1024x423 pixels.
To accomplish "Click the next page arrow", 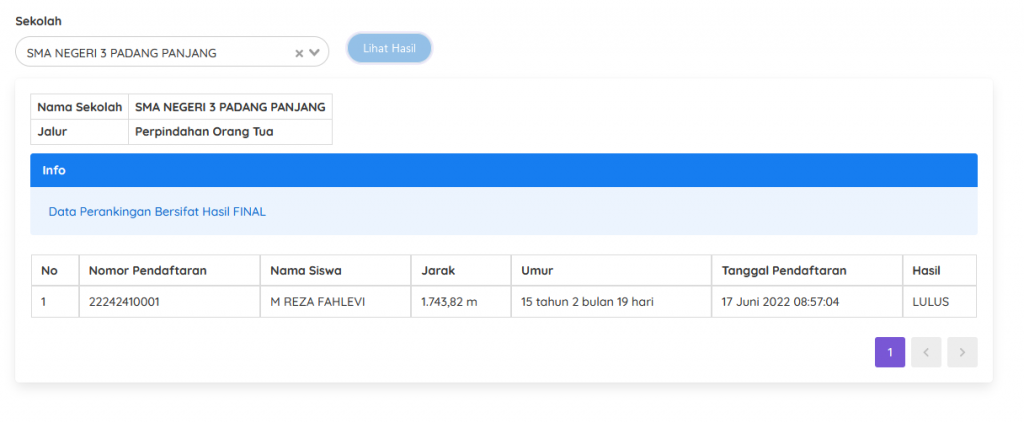I will (x=962, y=352).
